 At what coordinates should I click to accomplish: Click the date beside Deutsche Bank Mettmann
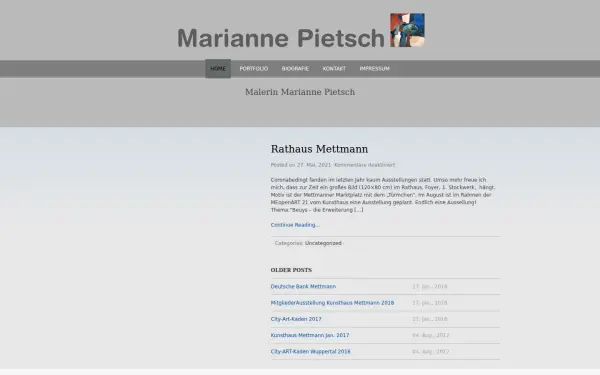click(x=430, y=287)
